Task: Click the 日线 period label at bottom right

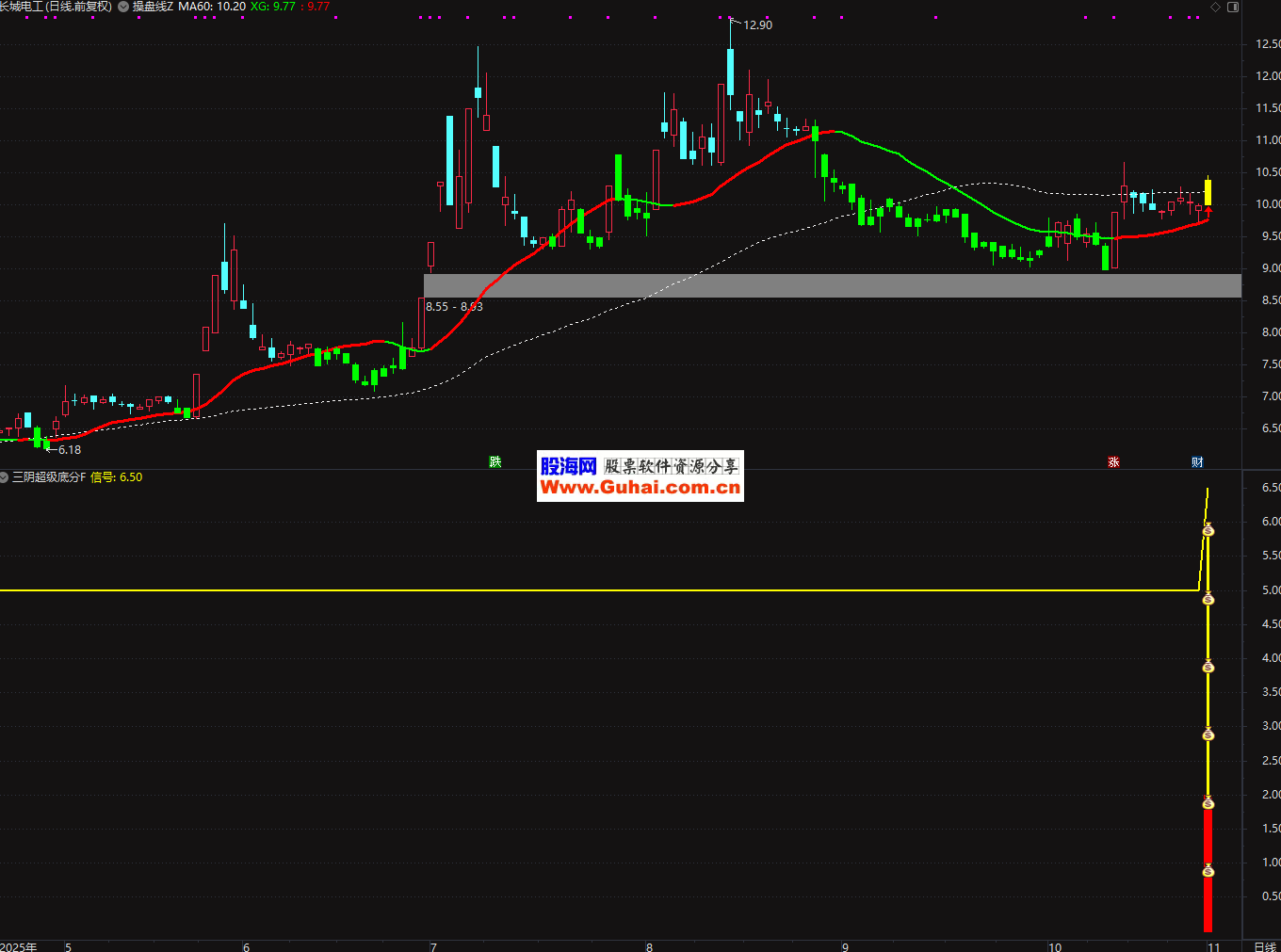Action: [x=1264, y=946]
